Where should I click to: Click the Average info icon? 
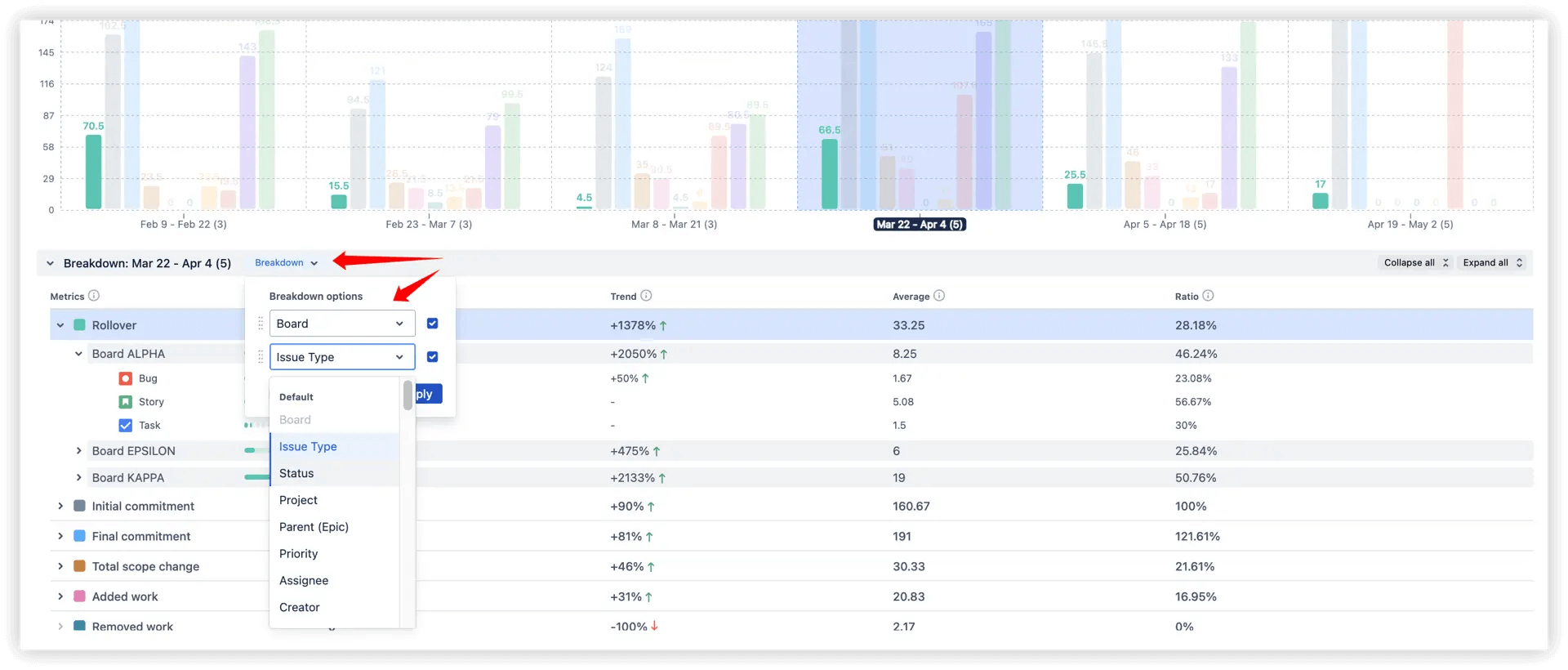click(x=939, y=296)
